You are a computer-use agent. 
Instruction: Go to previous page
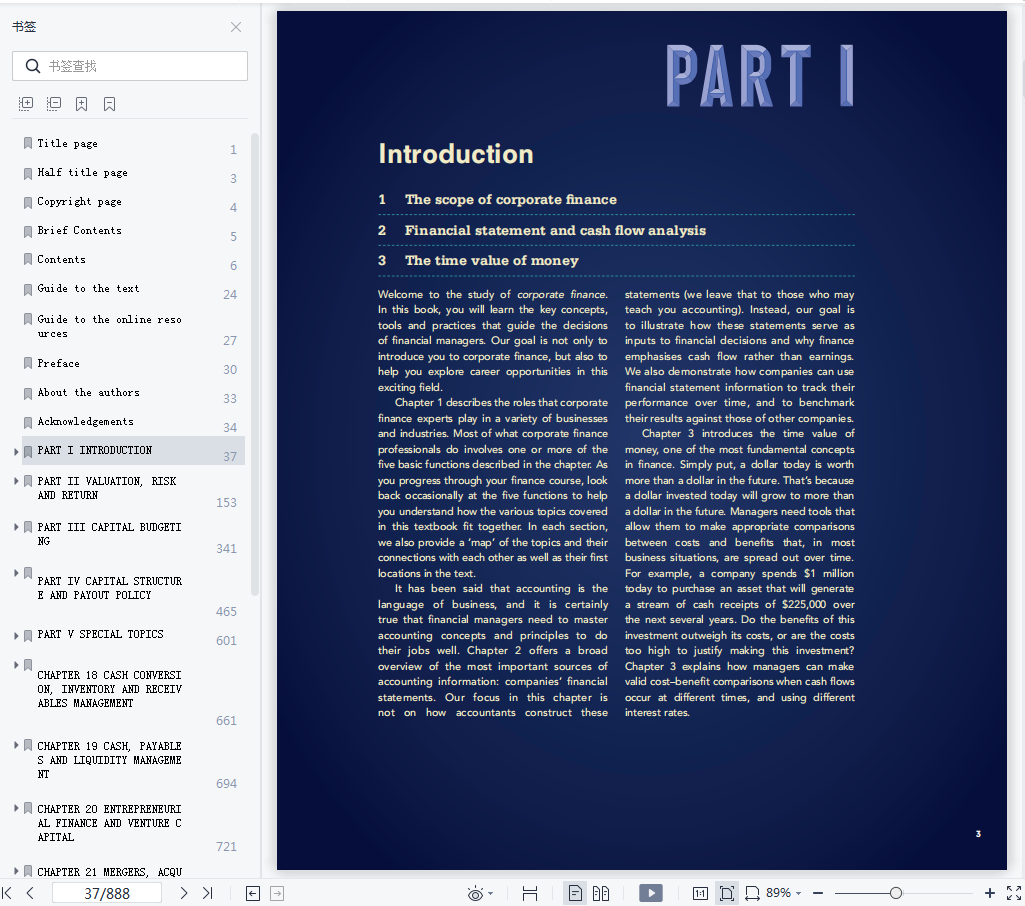tap(30, 893)
